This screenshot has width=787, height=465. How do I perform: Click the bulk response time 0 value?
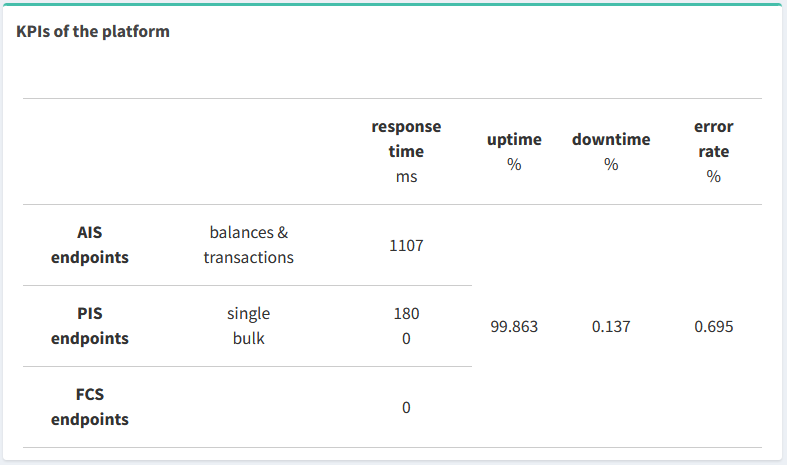point(406,338)
